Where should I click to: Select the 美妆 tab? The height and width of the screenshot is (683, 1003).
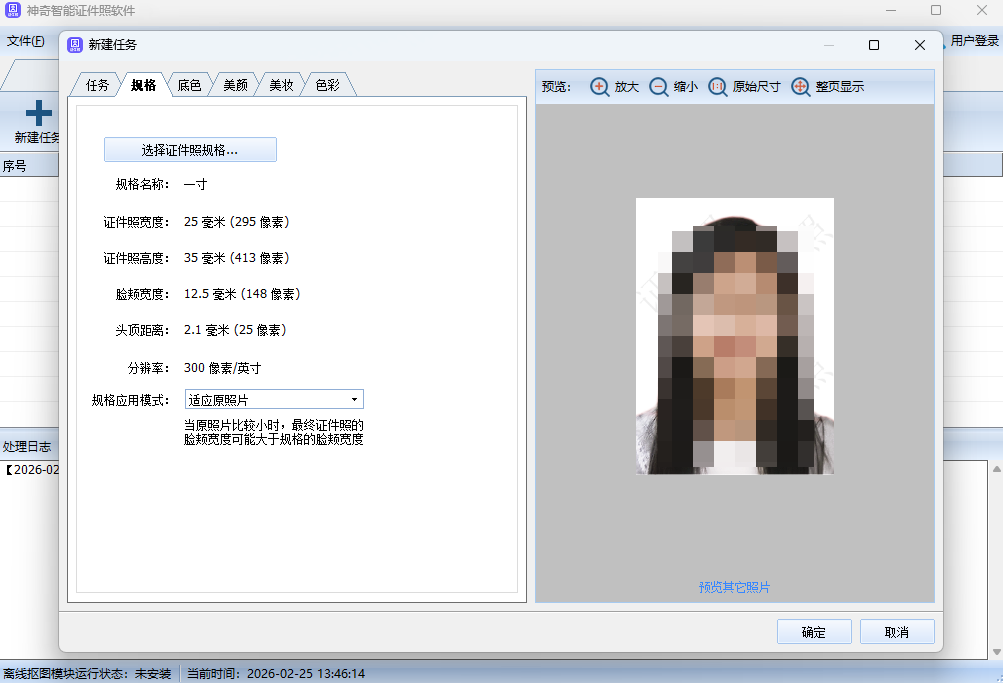281,85
